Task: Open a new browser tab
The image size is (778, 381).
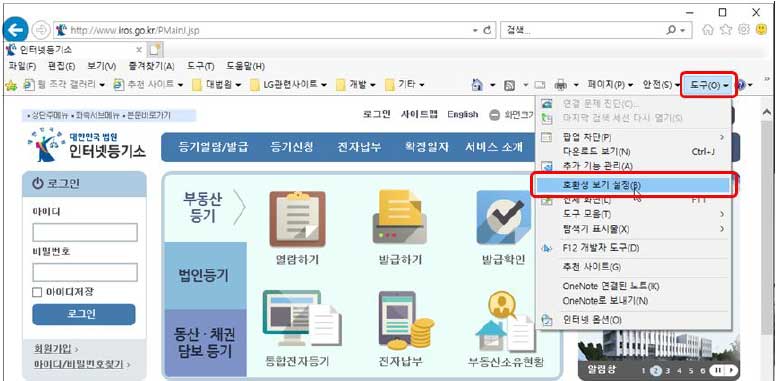Action: [x=156, y=50]
